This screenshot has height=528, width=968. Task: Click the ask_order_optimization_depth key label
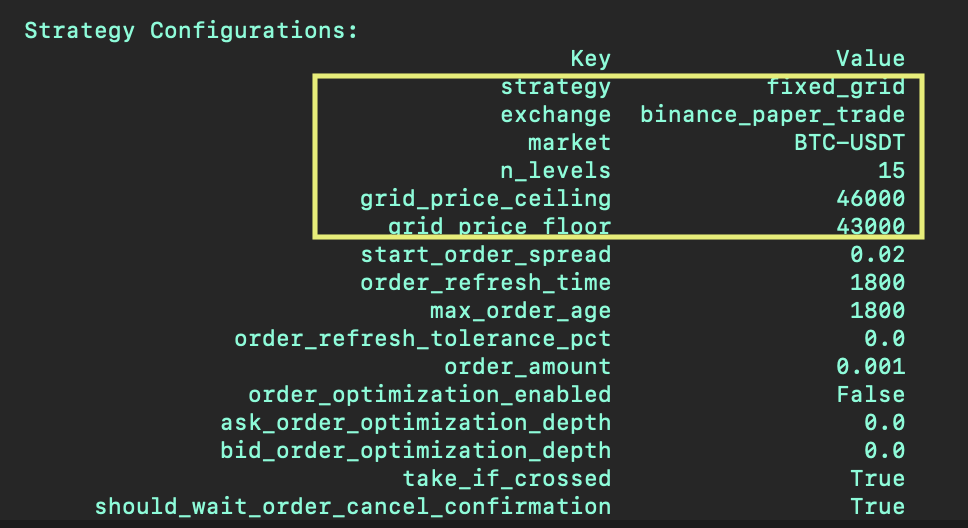415,423
